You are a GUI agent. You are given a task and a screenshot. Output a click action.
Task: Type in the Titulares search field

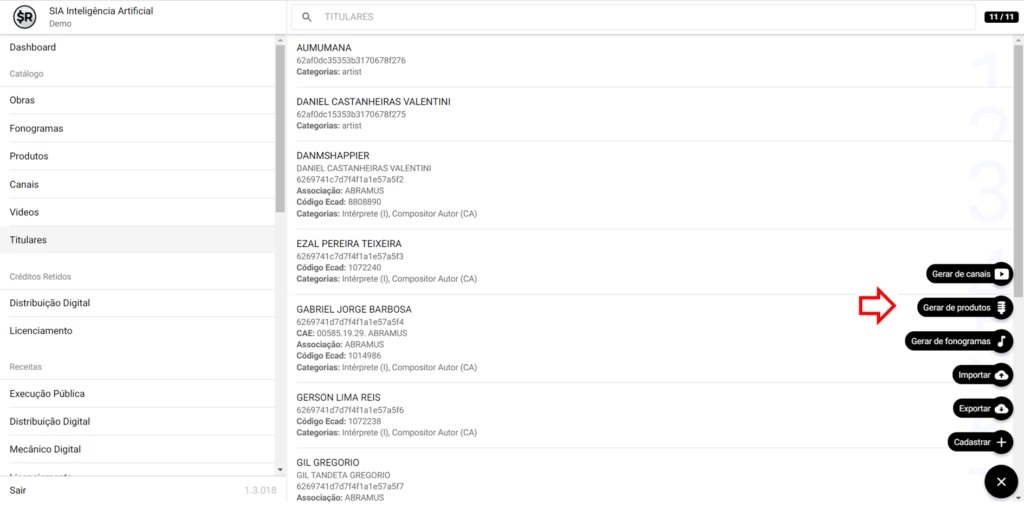pos(640,17)
